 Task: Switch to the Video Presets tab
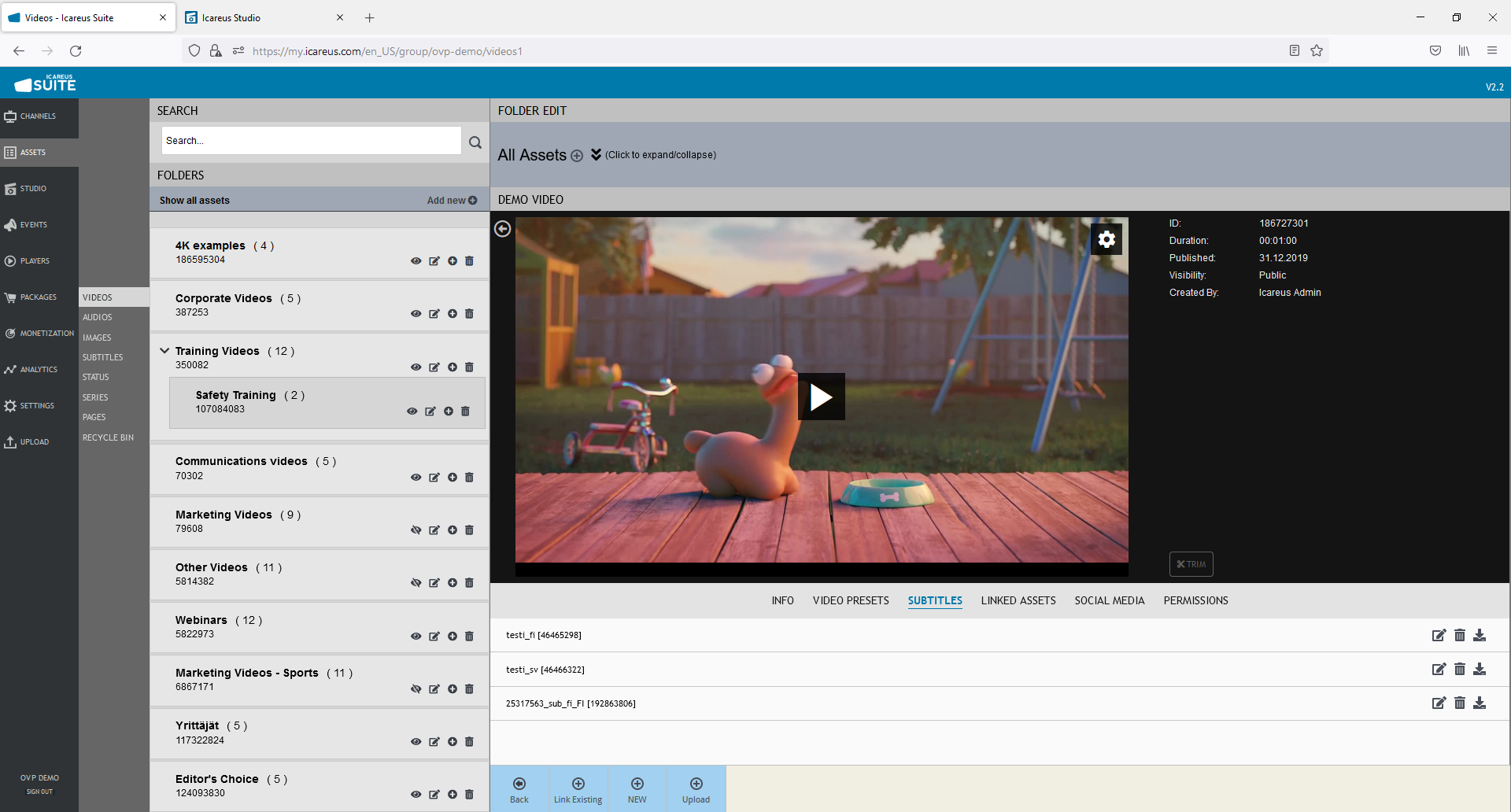[x=851, y=600]
